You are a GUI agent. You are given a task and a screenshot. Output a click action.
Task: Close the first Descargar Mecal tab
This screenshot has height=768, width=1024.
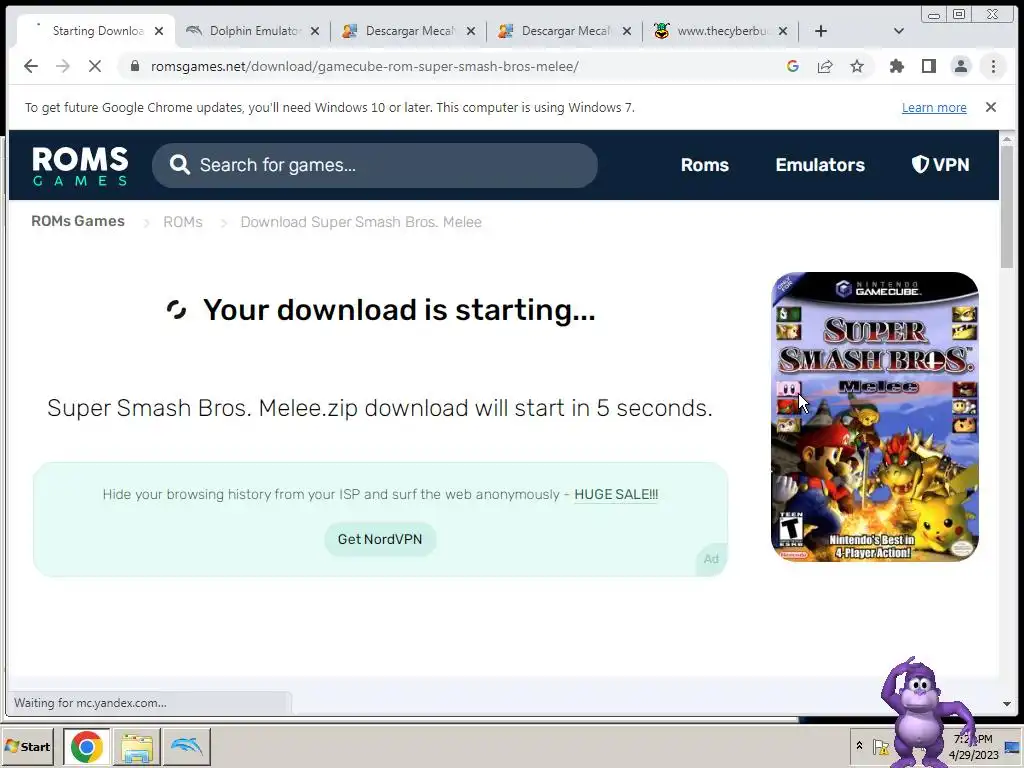click(x=471, y=31)
